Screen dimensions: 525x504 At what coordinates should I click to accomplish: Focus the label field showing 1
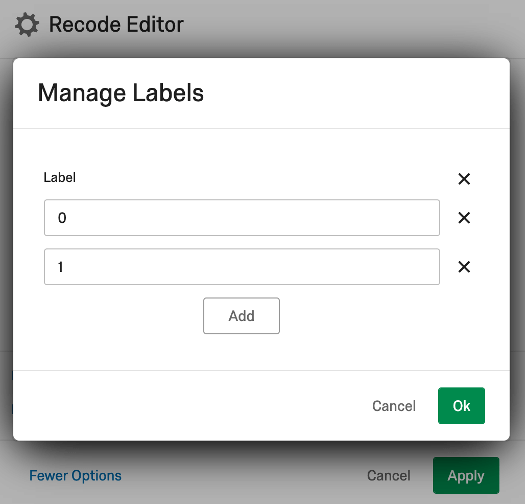(242, 267)
